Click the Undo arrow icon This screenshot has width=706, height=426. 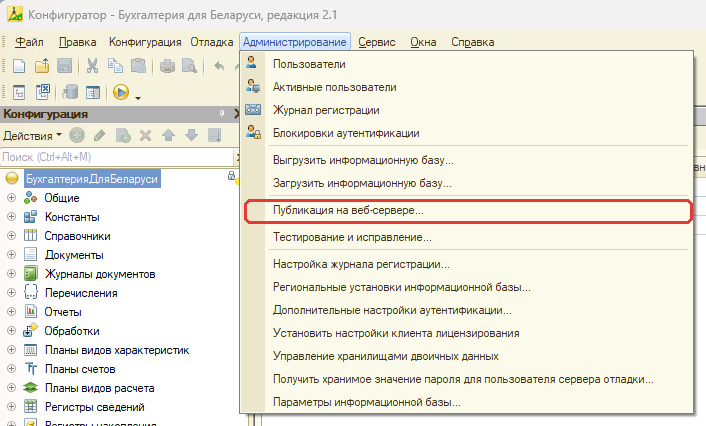point(219,66)
